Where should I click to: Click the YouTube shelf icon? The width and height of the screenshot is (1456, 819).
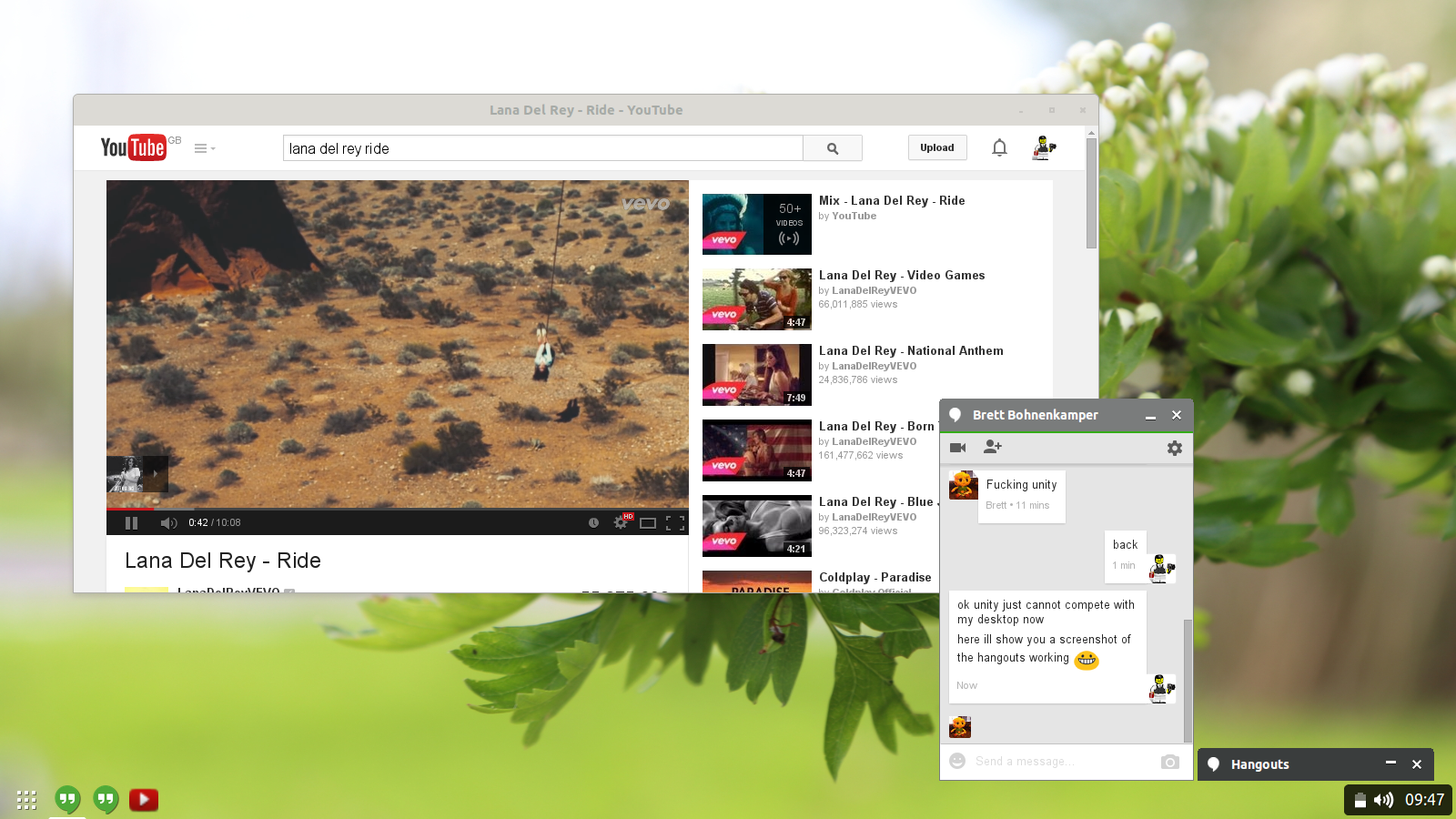pos(144,800)
